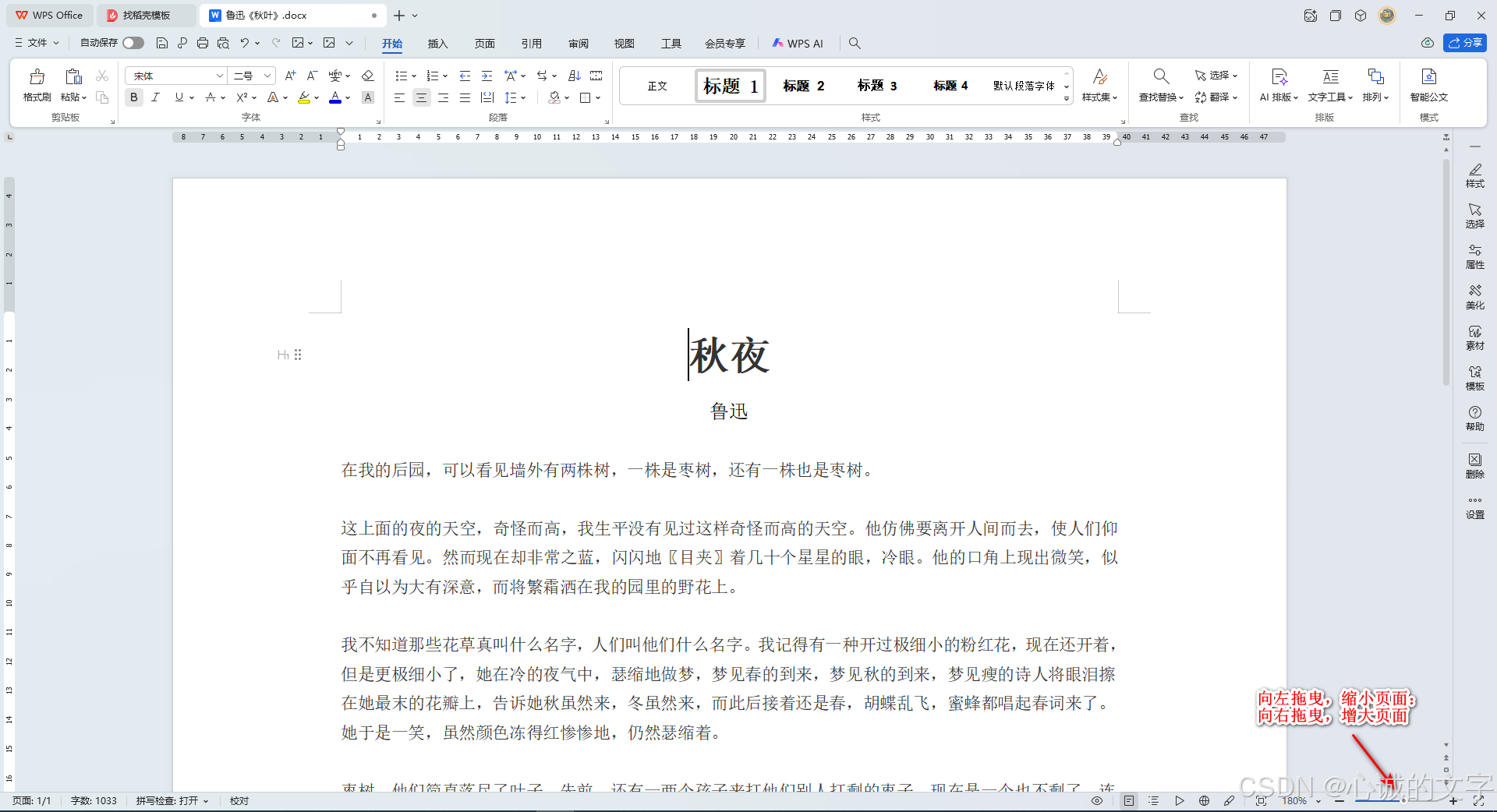Click the yellow highlight color button
1497x812 pixels.
point(304,97)
